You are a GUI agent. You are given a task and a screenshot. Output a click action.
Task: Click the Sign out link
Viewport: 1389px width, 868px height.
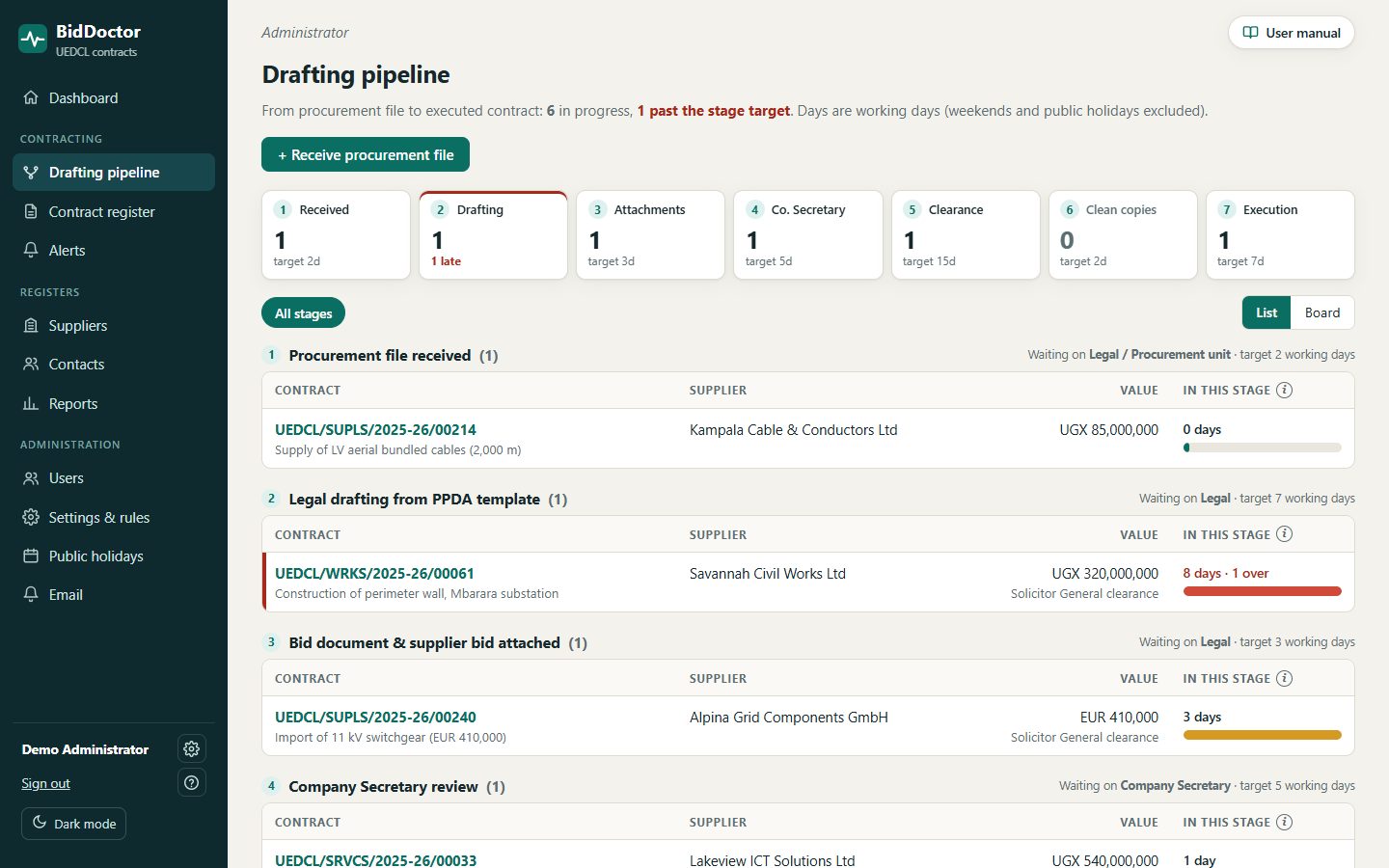point(45,783)
